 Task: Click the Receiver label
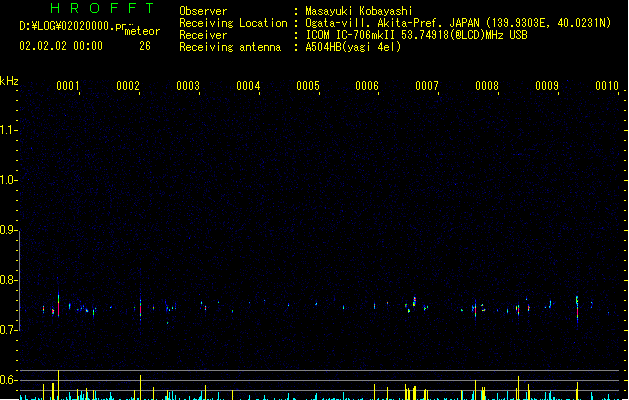point(203,35)
